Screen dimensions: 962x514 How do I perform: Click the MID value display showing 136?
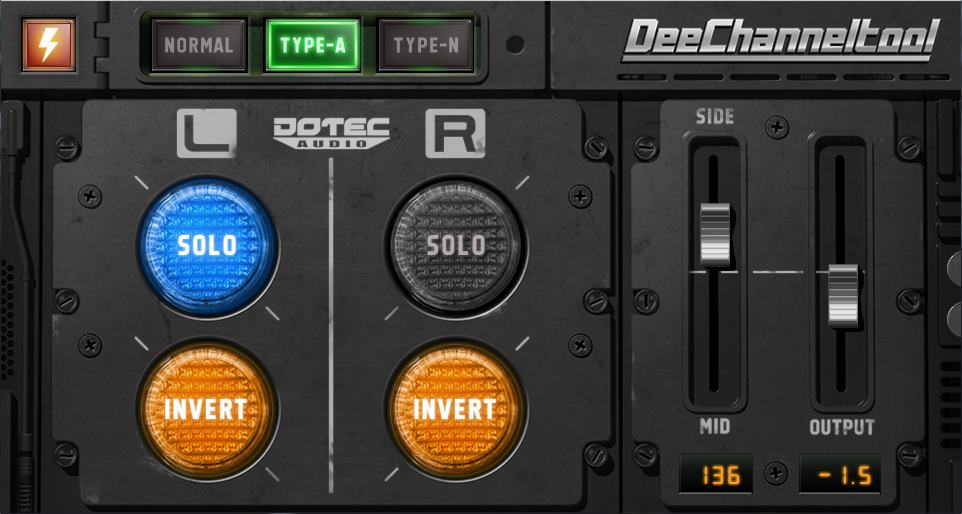pos(715,475)
